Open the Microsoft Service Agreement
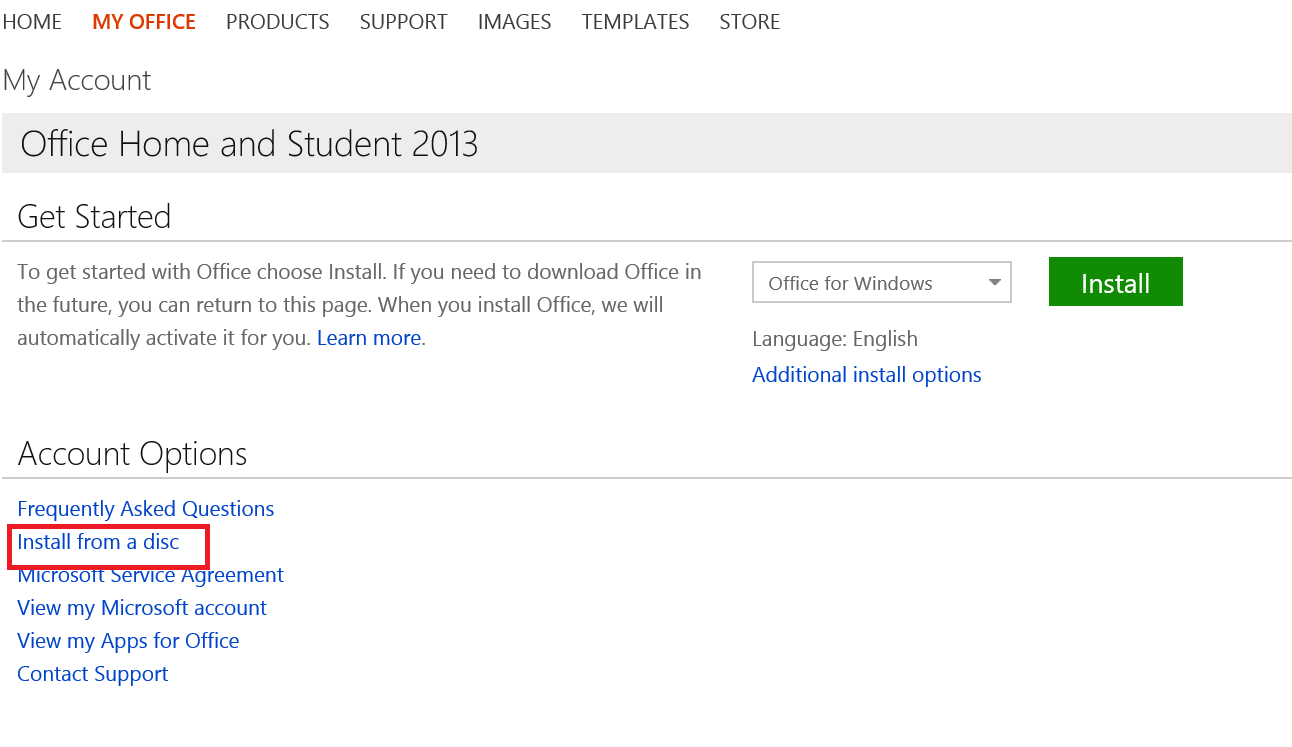1292x747 pixels. pos(149,574)
